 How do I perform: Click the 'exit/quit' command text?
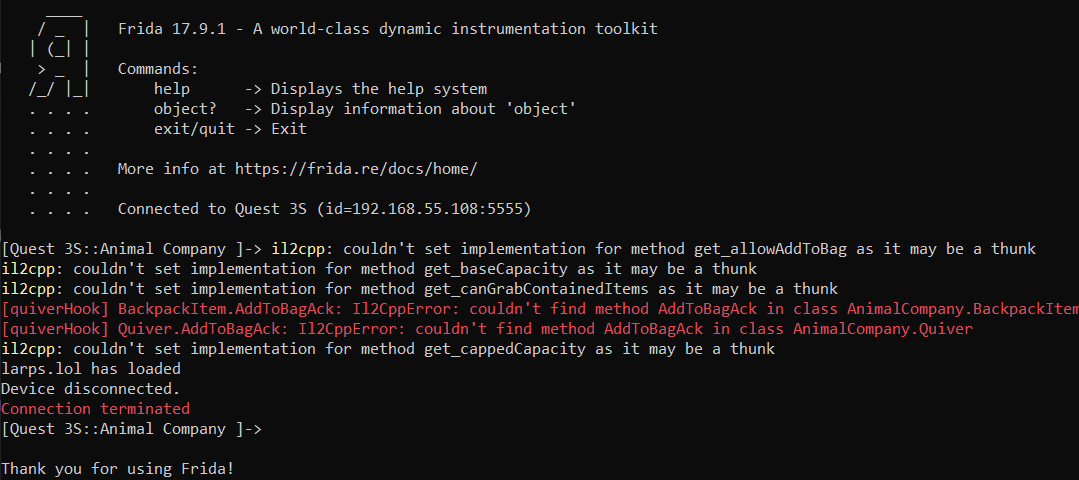pyautogui.click(x=194, y=129)
